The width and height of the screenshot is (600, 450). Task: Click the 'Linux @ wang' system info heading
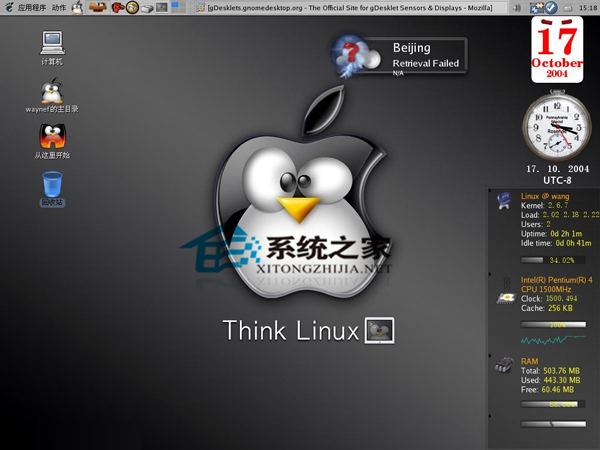pos(545,196)
